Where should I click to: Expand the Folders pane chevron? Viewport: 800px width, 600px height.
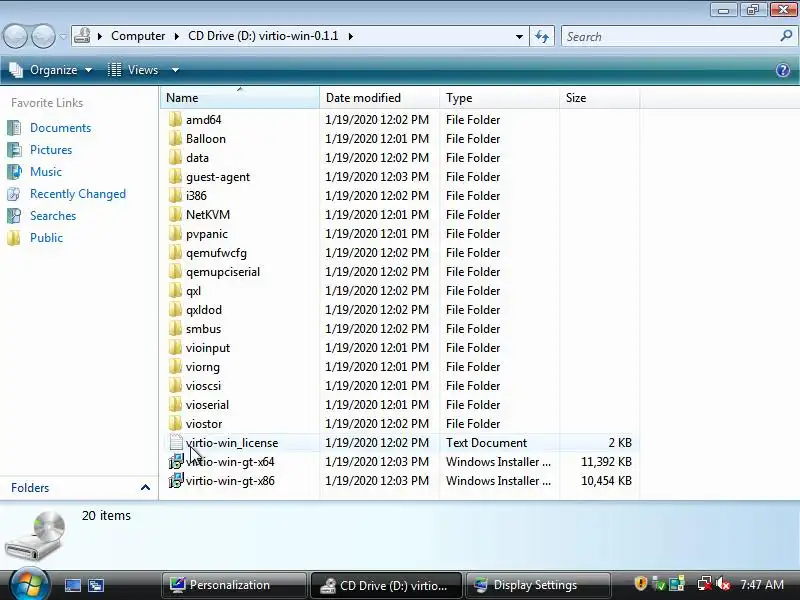[x=145, y=487]
